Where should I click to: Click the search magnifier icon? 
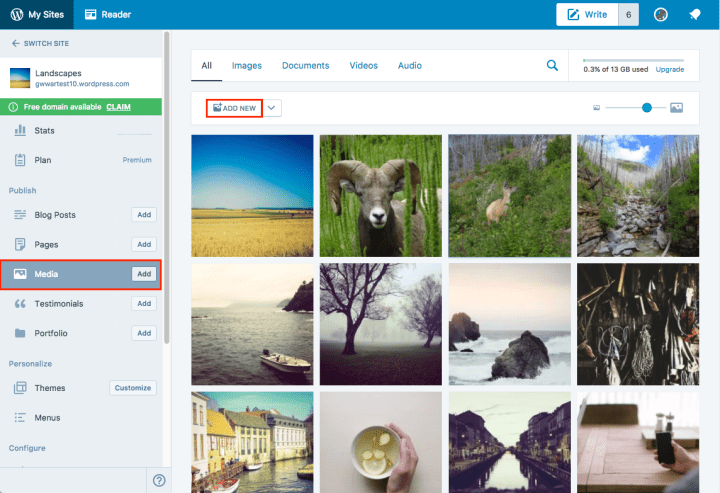click(552, 66)
